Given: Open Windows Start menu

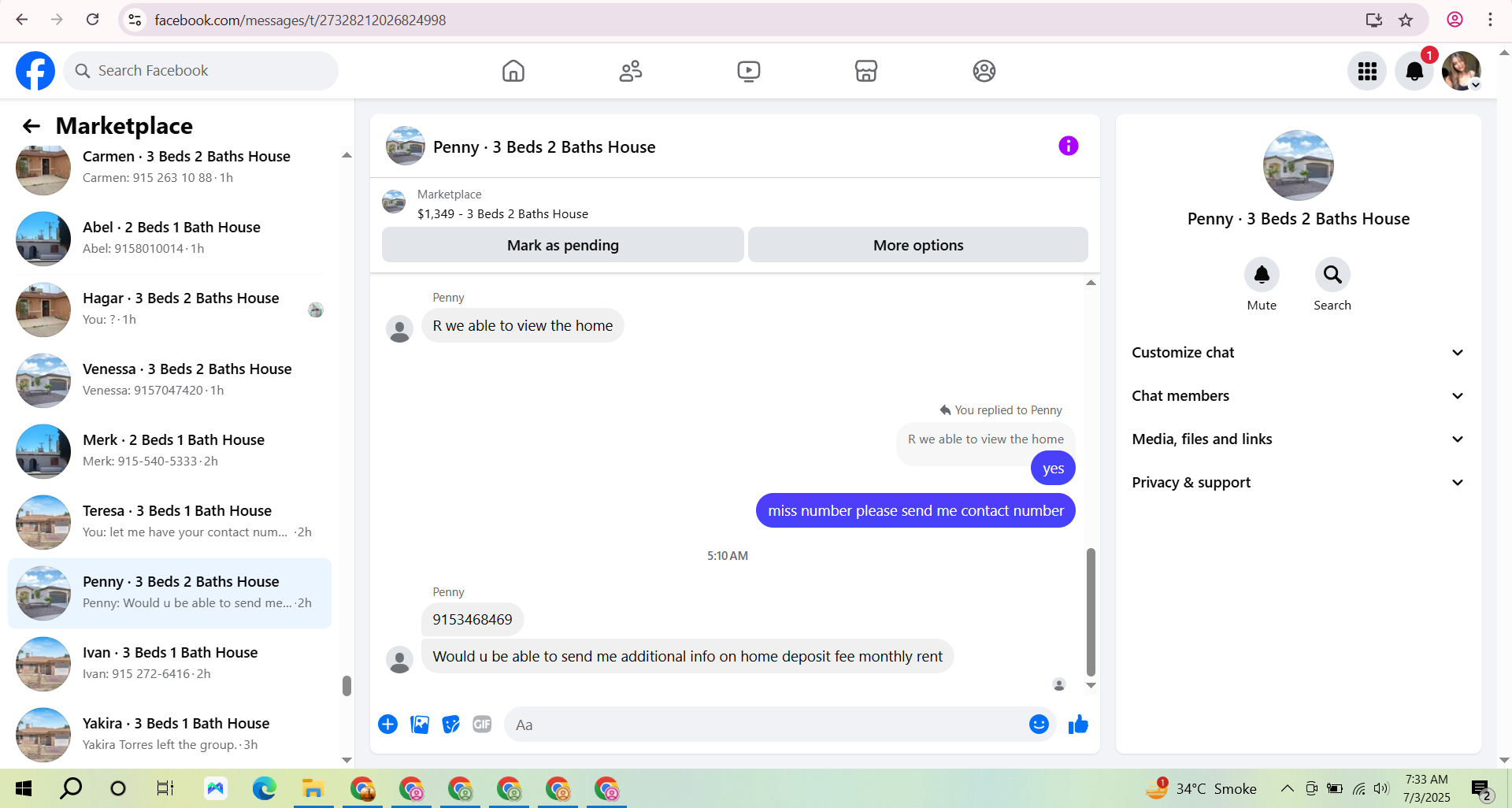Looking at the screenshot, I should (x=24, y=788).
